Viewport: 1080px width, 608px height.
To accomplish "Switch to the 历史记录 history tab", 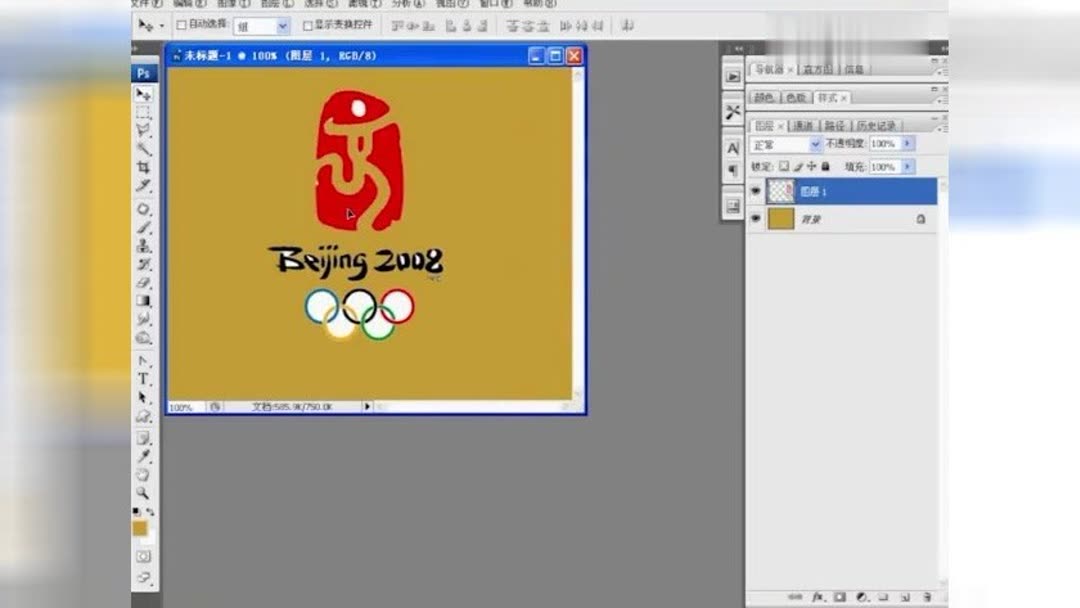I will coord(876,125).
